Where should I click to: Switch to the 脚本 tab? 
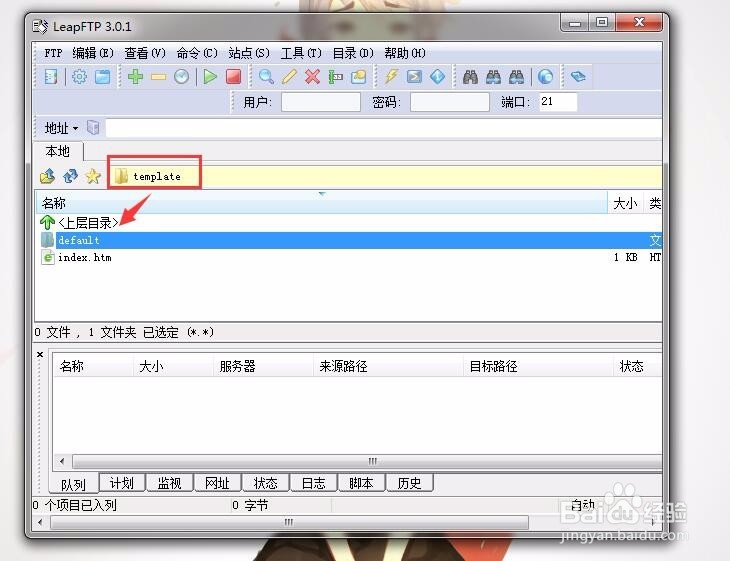[x=361, y=483]
